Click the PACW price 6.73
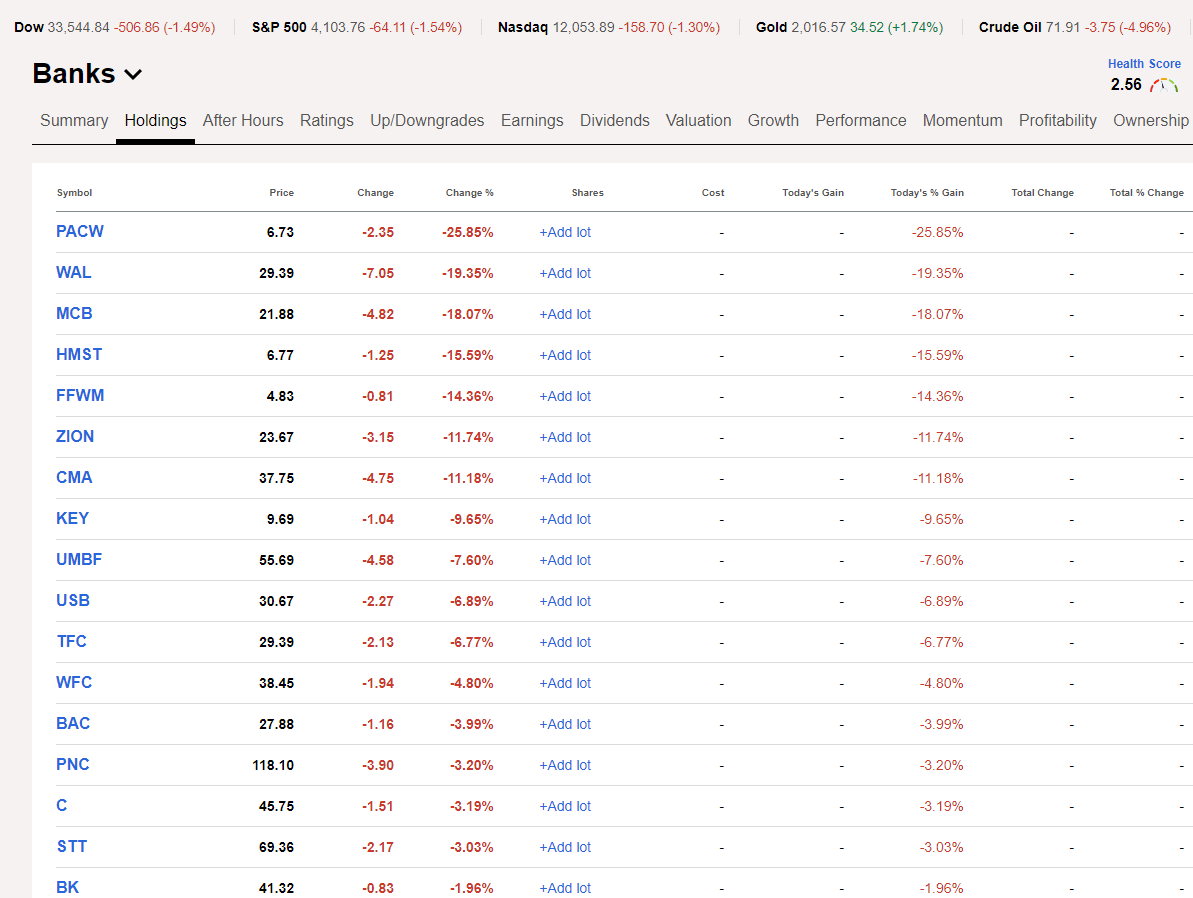 pyautogui.click(x=280, y=232)
